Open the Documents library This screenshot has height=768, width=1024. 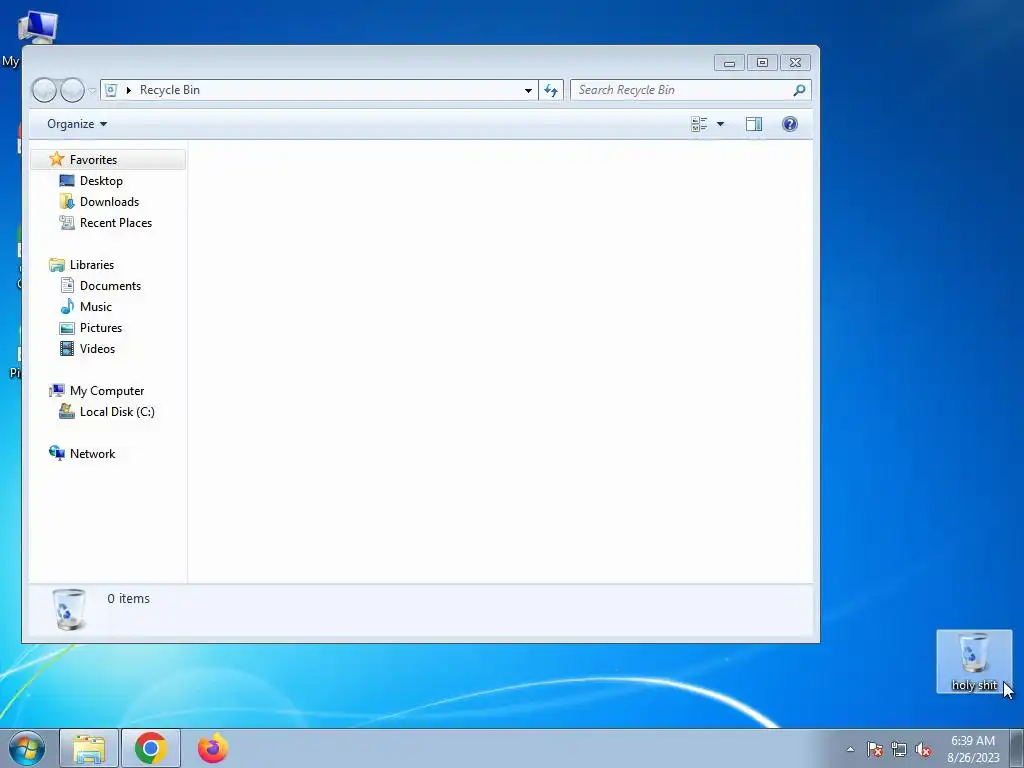pos(110,285)
